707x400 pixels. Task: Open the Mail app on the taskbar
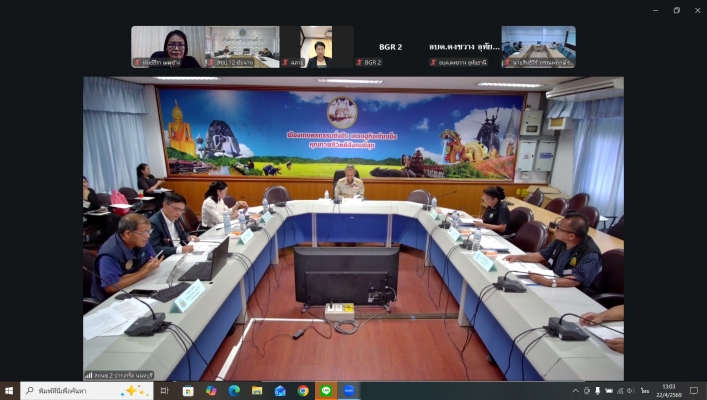tap(280, 391)
